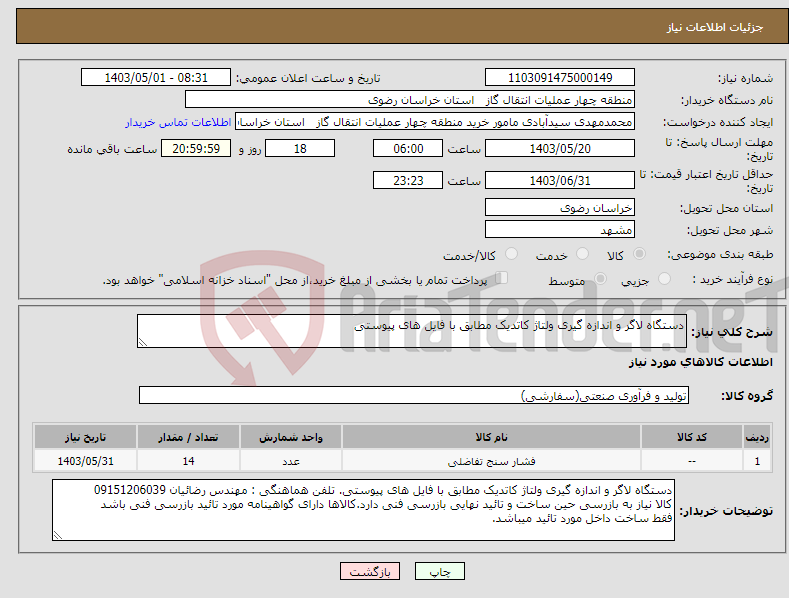Select the متوسط purchase type radio
The width and height of the screenshot is (789, 598).
tap(600, 278)
